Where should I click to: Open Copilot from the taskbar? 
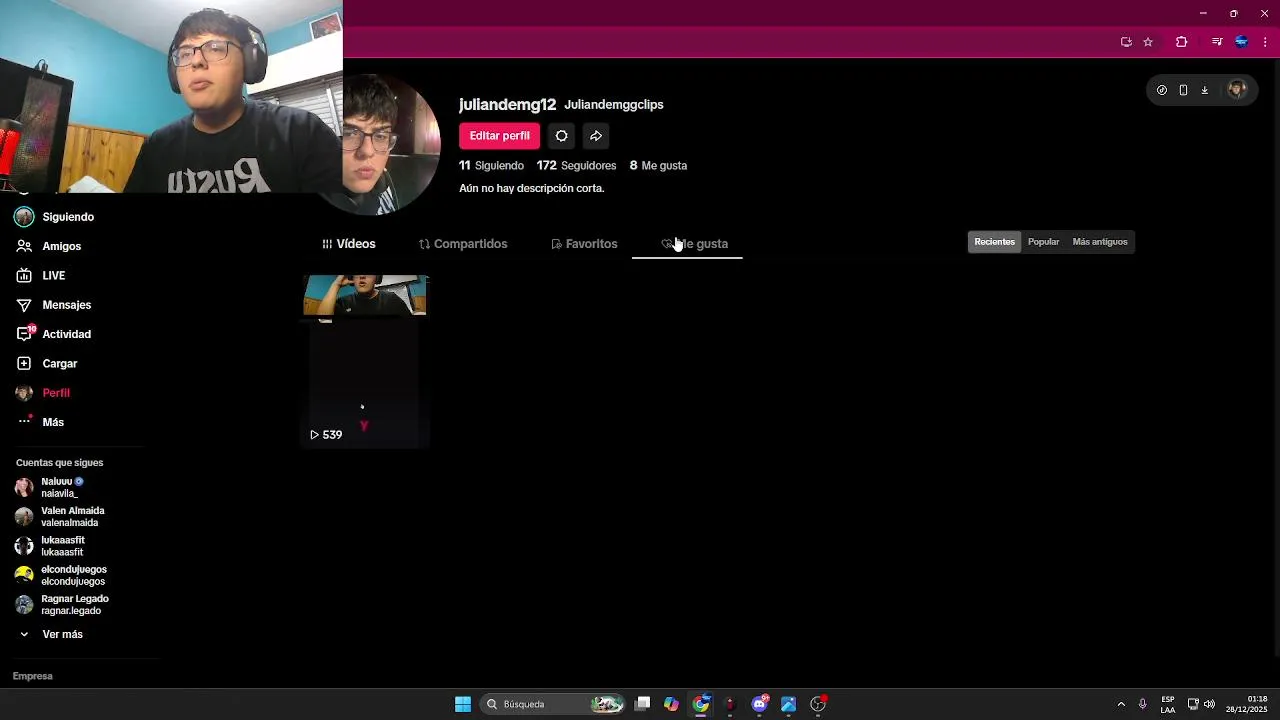click(671, 704)
